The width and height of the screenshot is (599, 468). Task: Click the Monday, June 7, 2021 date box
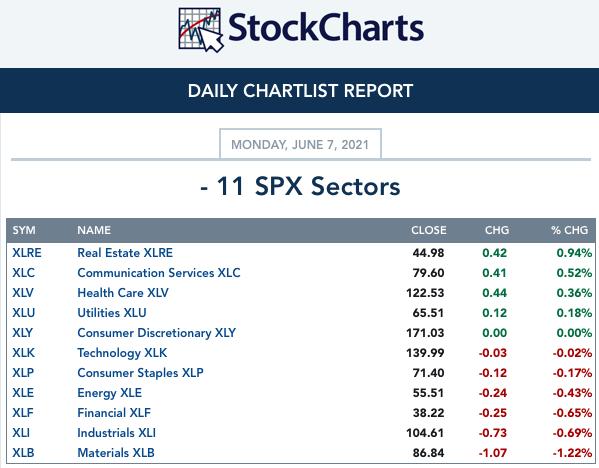point(300,144)
